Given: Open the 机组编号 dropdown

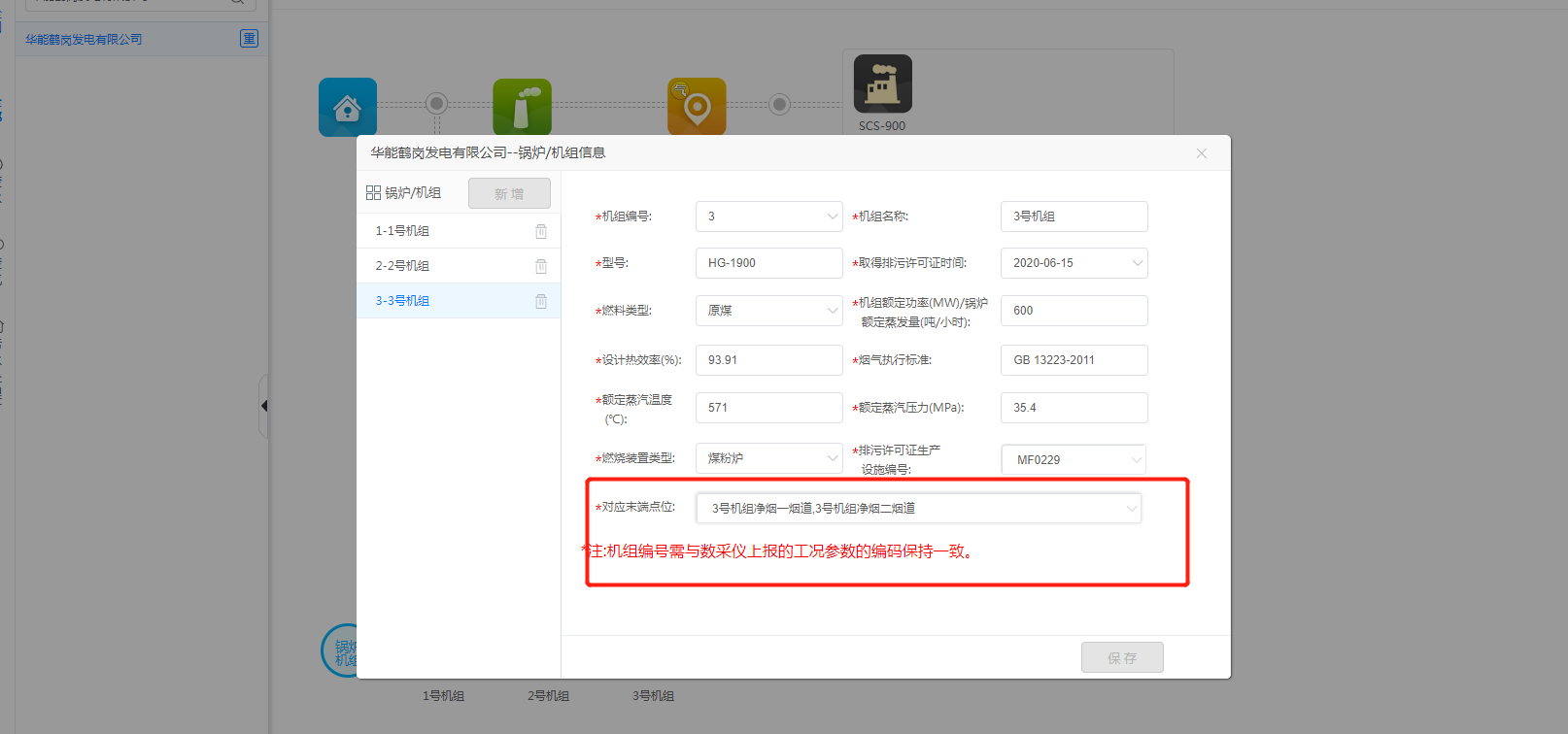Looking at the screenshot, I should pos(769,217).
